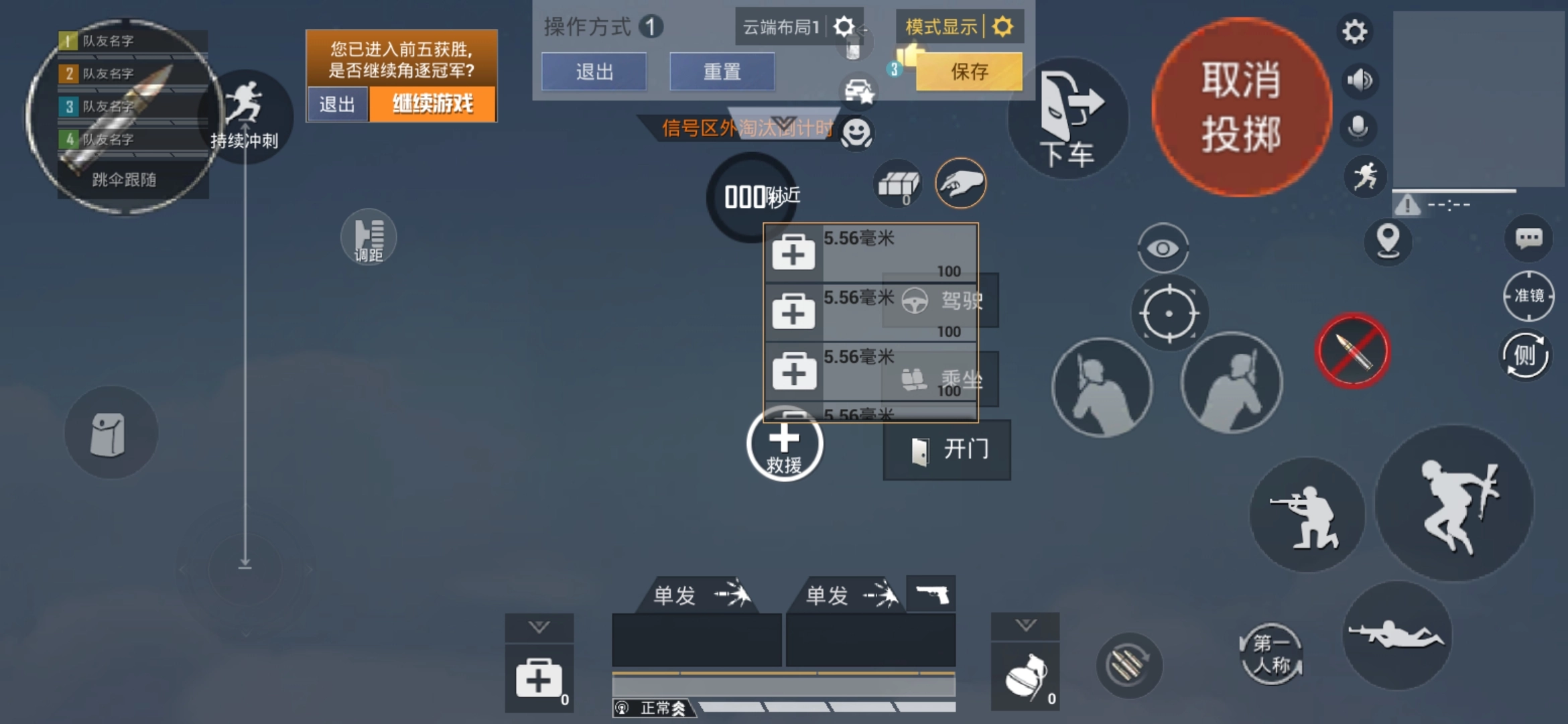Click the 保存 save button
The width and height of the screenshot is (1568, 724).
969,72
